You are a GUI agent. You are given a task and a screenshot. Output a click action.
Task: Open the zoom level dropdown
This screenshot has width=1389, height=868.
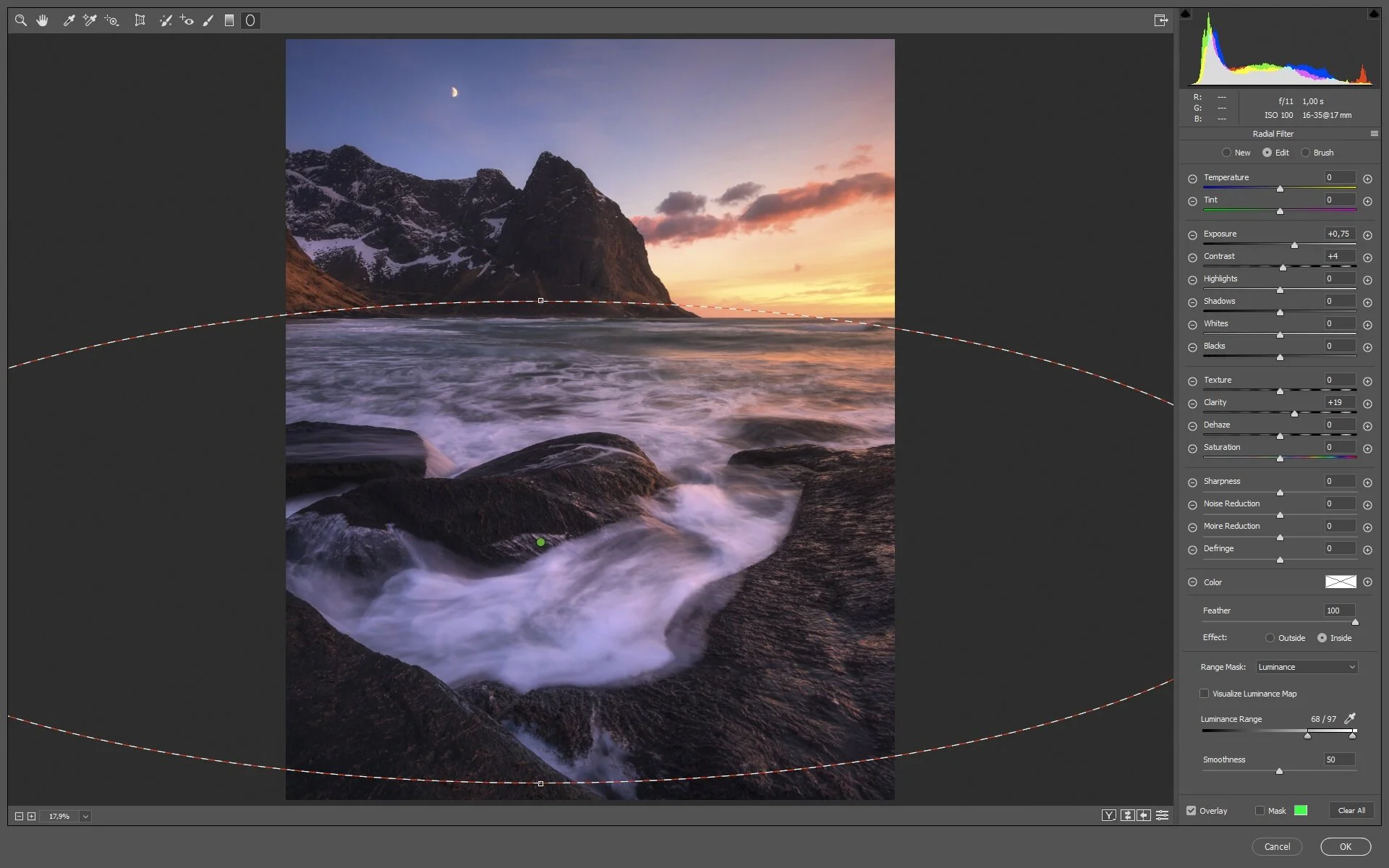[x=85, y=816]
